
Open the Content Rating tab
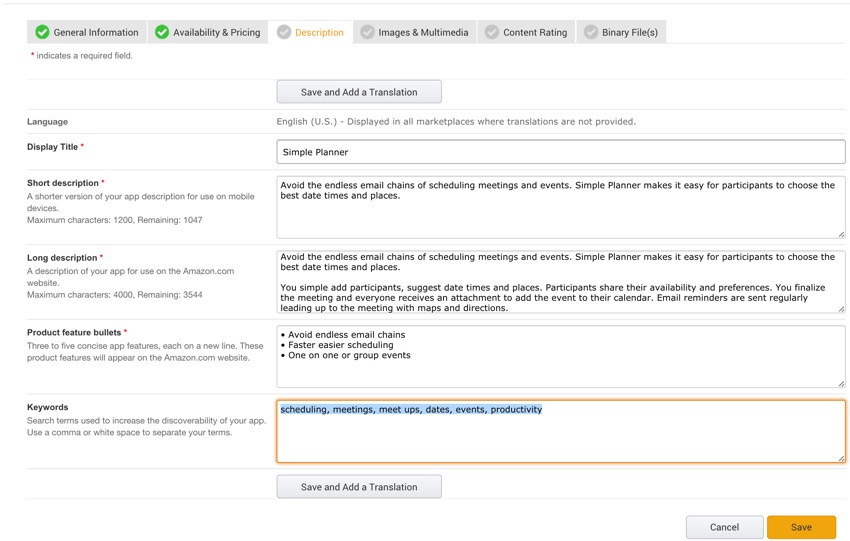pos(535,32)
